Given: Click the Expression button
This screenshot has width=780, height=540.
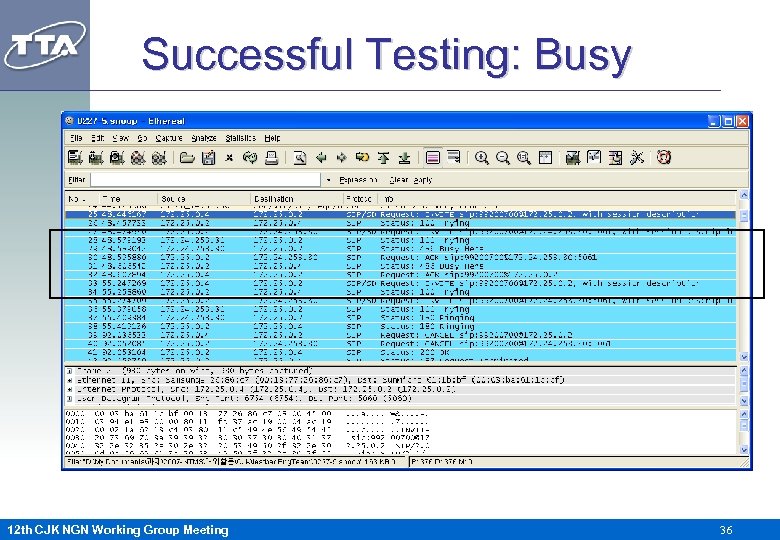Looking at the screenshot, I should (358, 180).
